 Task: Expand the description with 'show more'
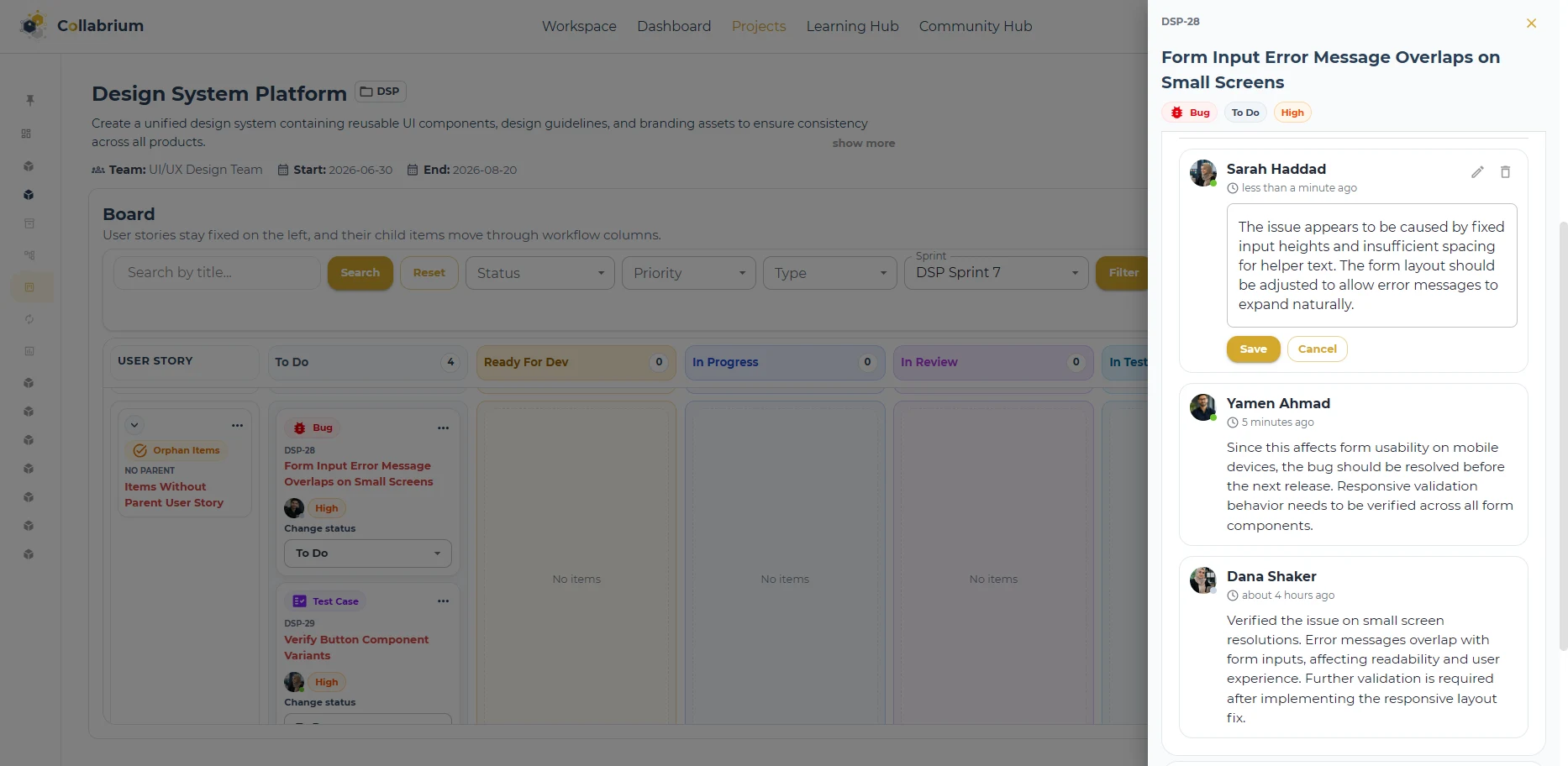pyautogui.click(x=863, y=144)
